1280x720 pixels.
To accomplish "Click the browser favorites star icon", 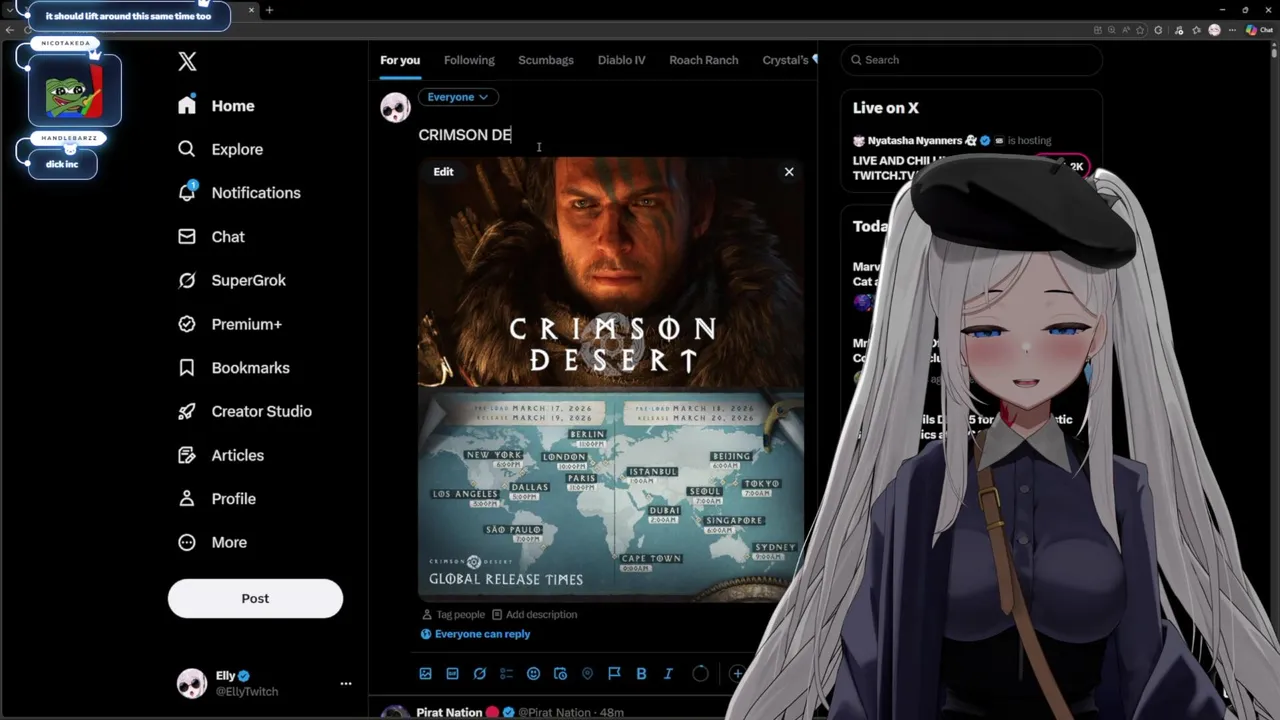I will 1140,30.
